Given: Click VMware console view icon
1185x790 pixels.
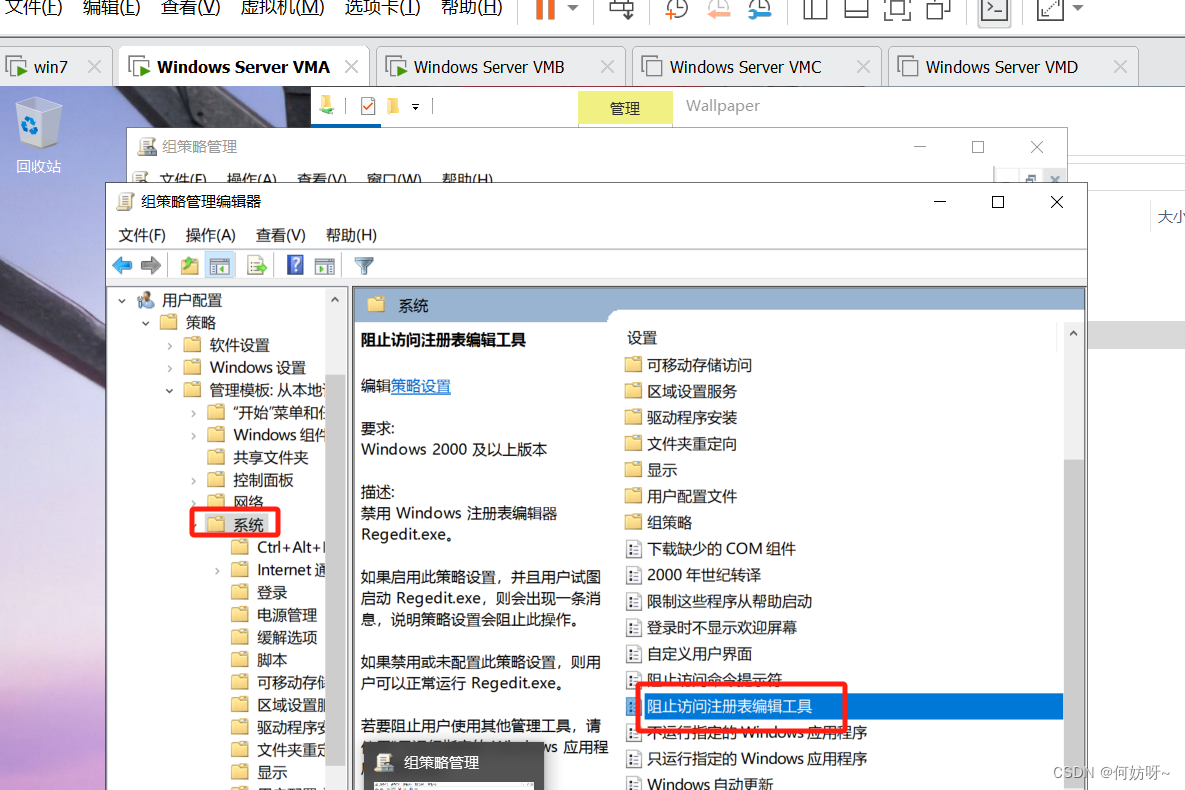Looking at the screenshot, I should tap(994, 10).
